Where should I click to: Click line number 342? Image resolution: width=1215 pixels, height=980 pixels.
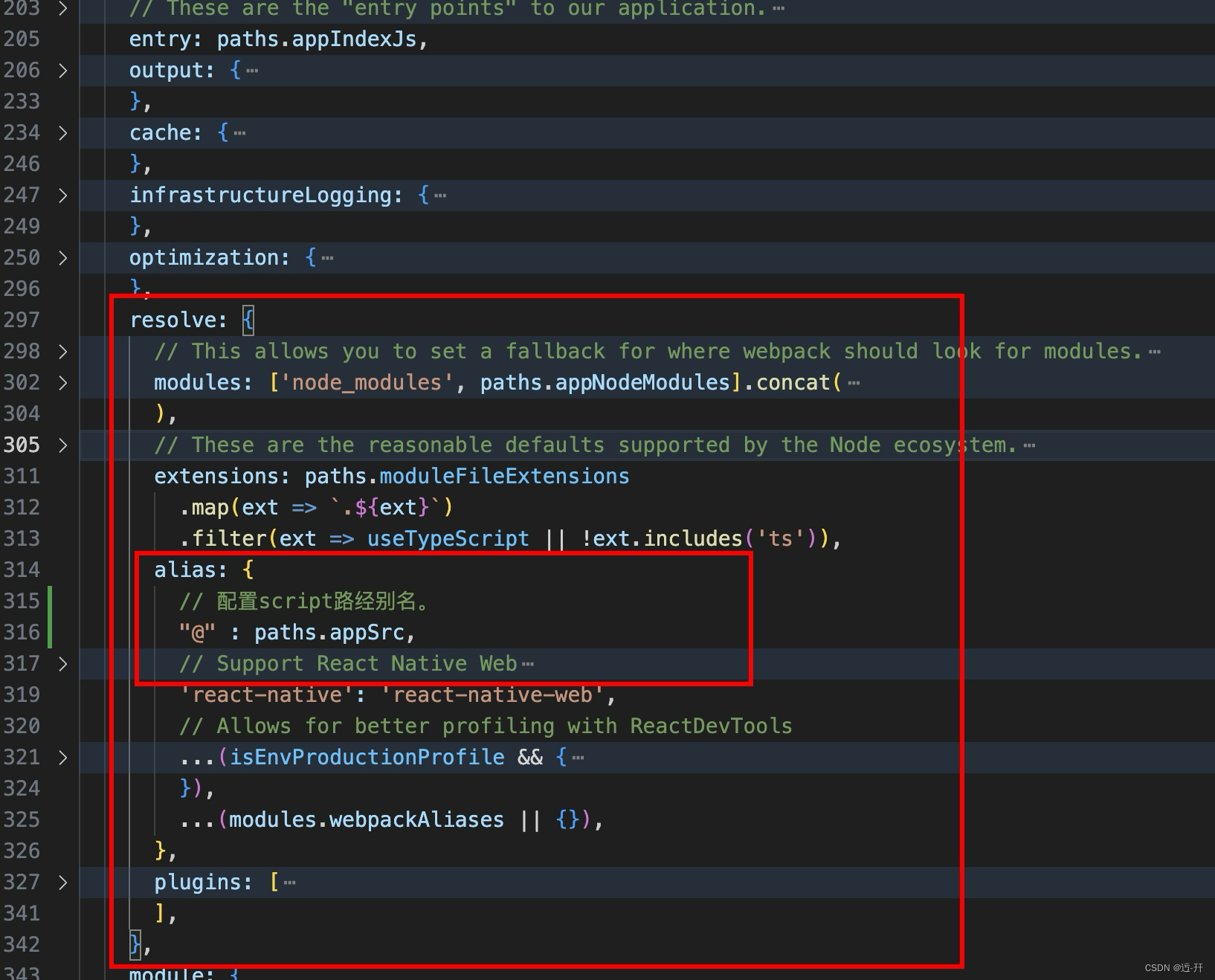[x=22, y=945]
